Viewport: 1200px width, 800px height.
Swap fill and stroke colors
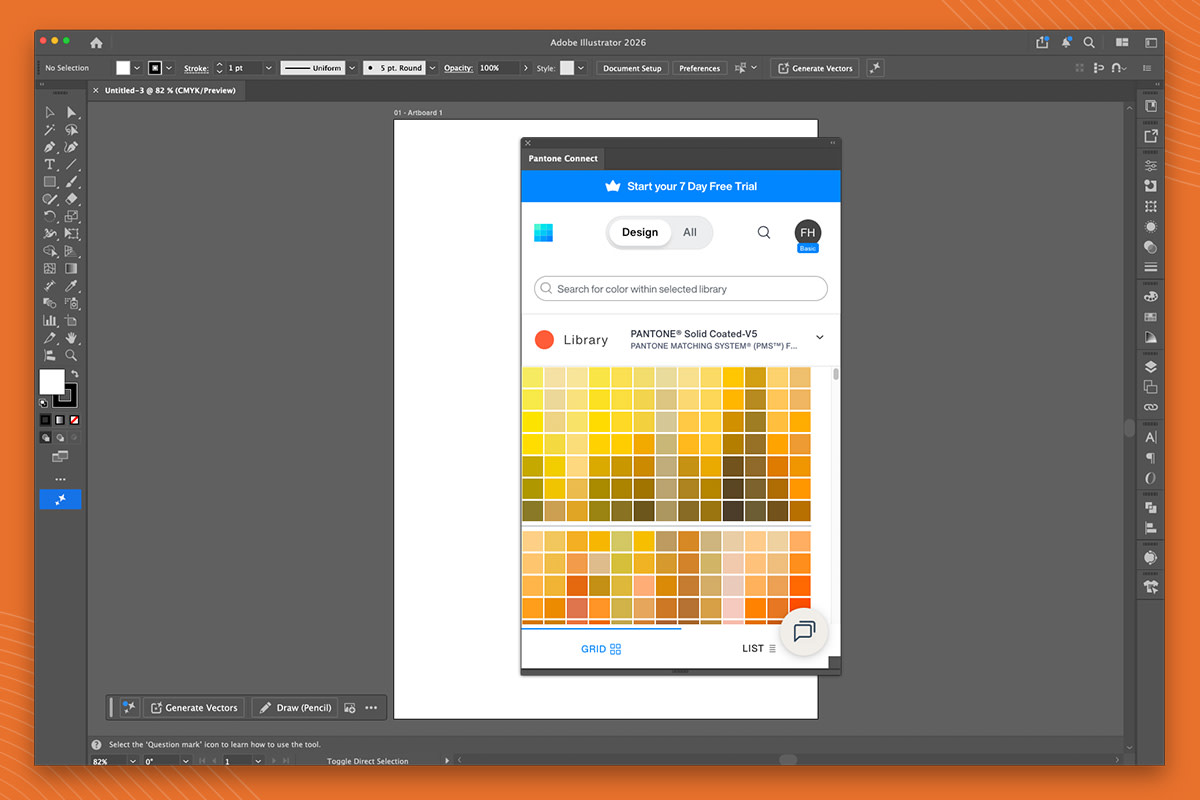point(75,374)
